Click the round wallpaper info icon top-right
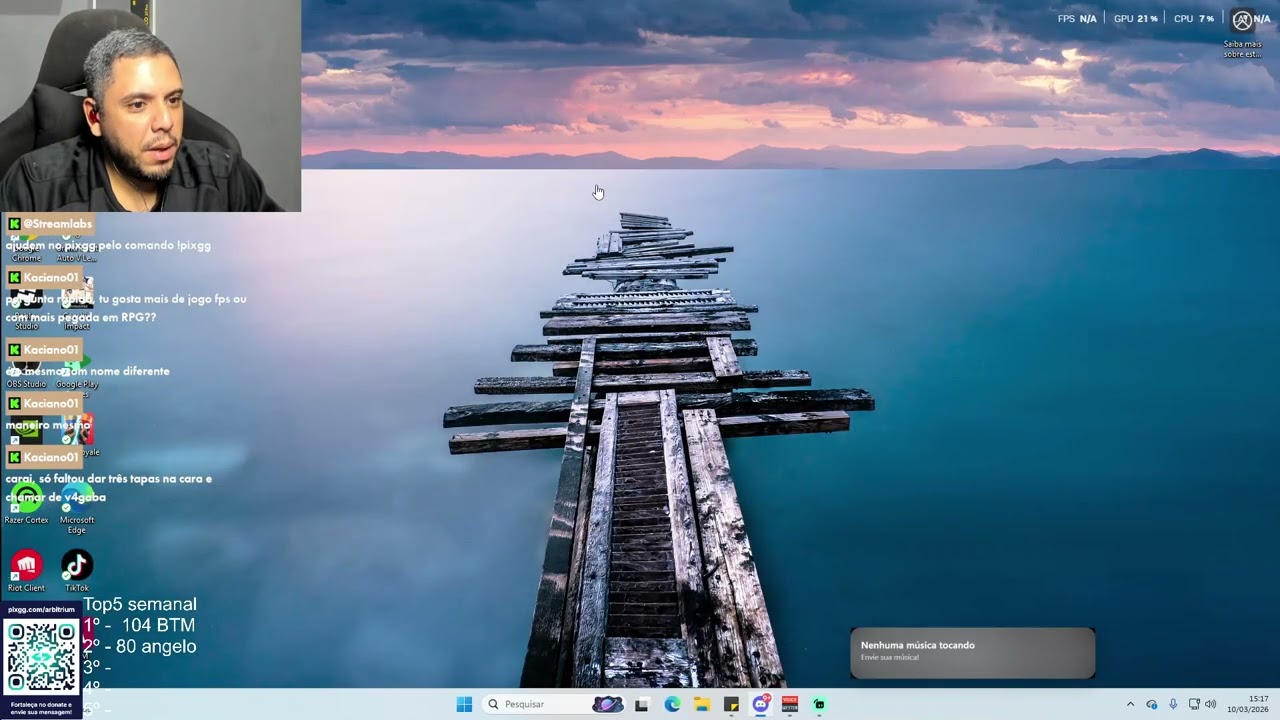This screenshot has width=1280, height=720. pos(1242,20)
